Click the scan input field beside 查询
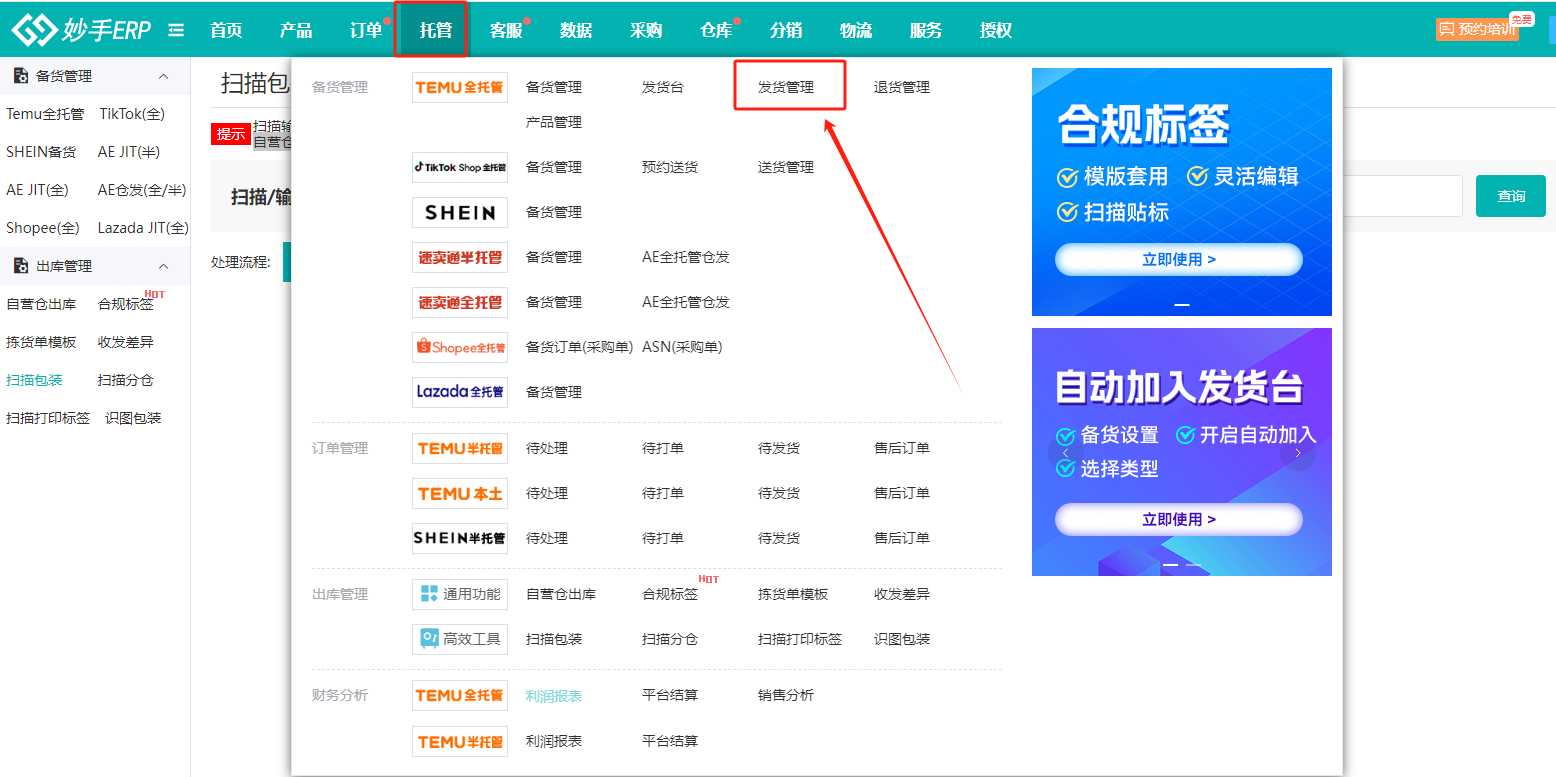 click(1403, 196)
